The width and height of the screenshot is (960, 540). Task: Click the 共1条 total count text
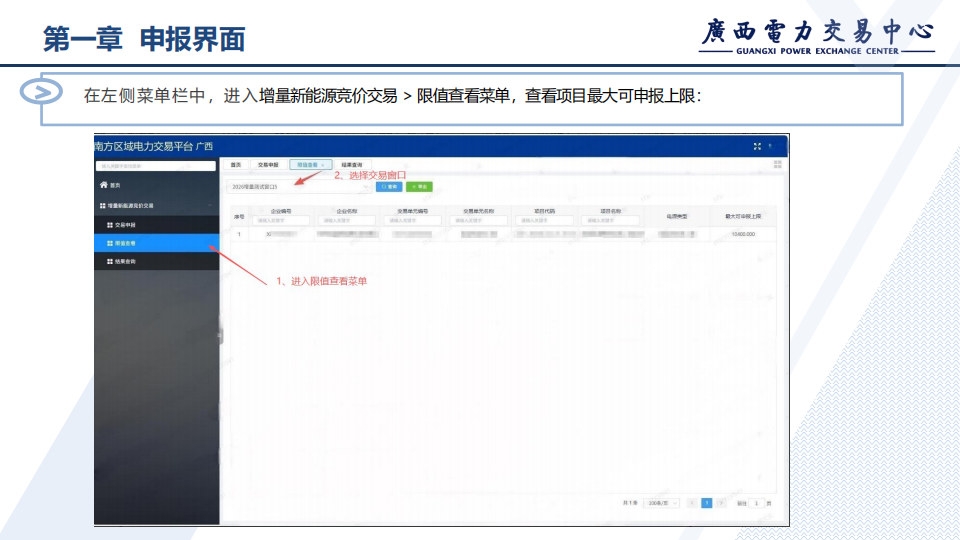point(630,503)
